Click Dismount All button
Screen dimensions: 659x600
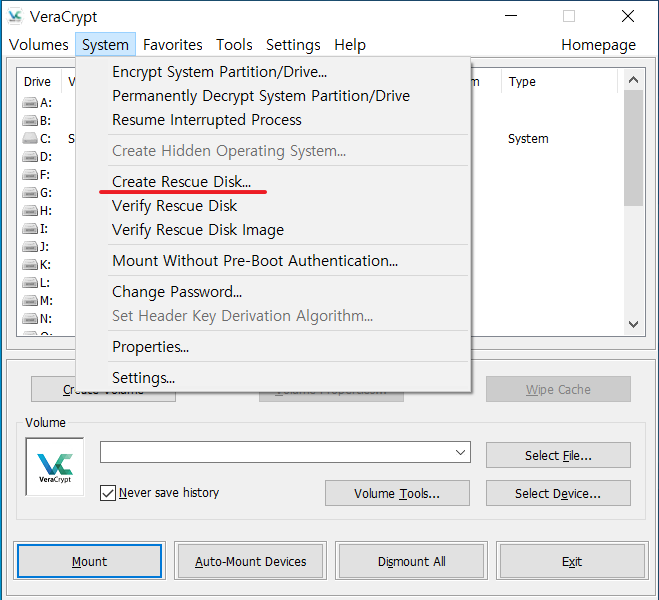click(x=411, y=561)
